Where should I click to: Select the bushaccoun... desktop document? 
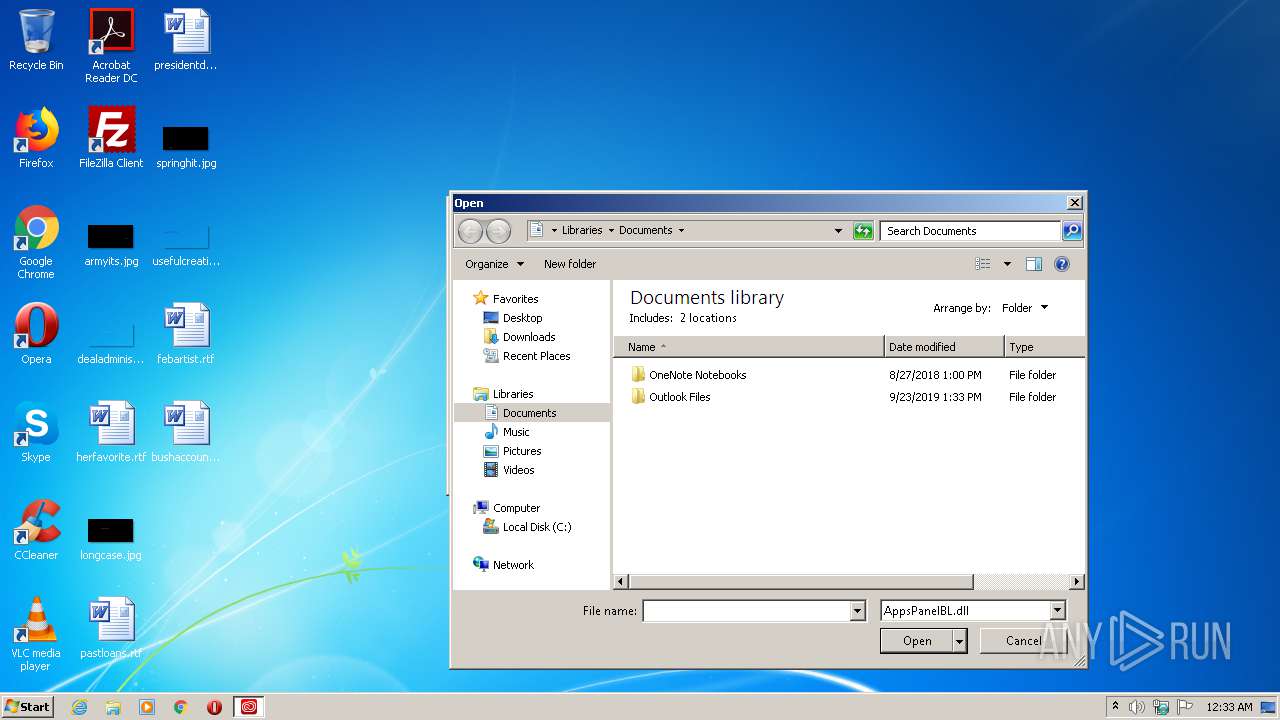[186, 432]
